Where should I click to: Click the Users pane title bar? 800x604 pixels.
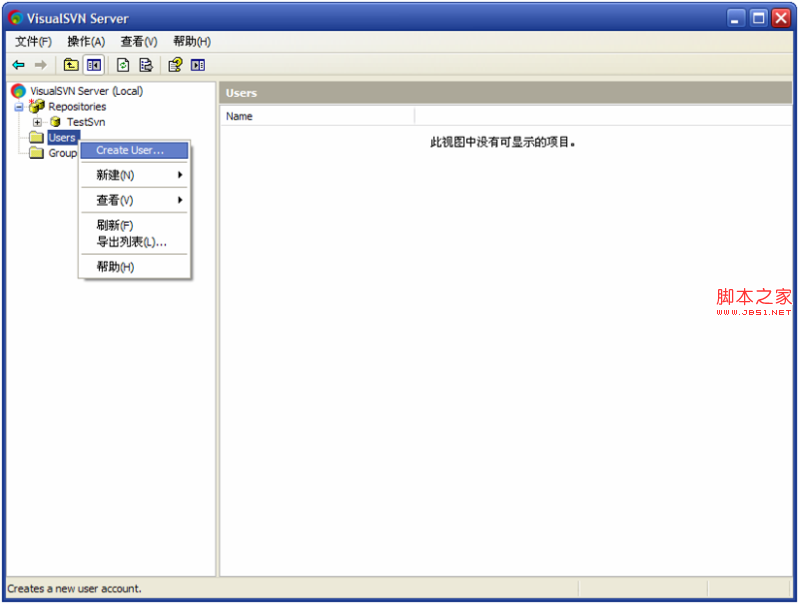tap(506, 93)
